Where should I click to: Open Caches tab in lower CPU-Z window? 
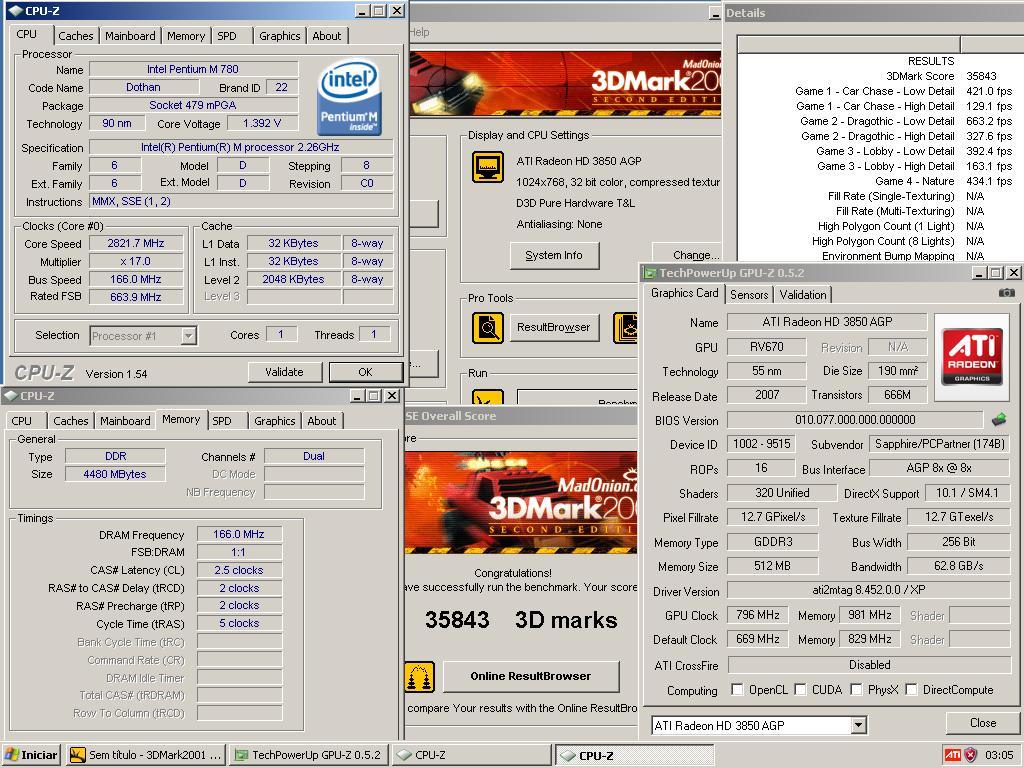point(71,421)
